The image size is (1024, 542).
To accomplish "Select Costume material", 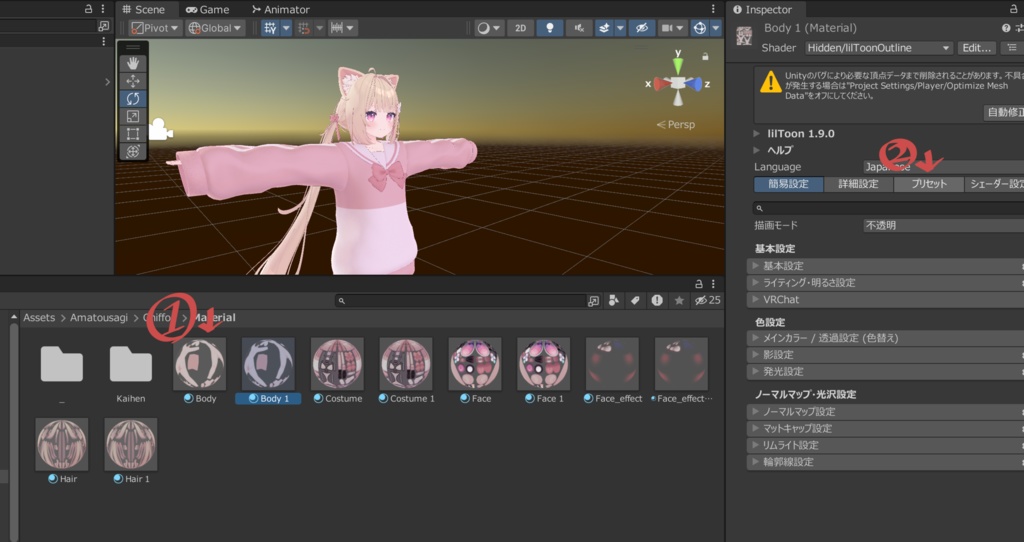I will 337,370.
